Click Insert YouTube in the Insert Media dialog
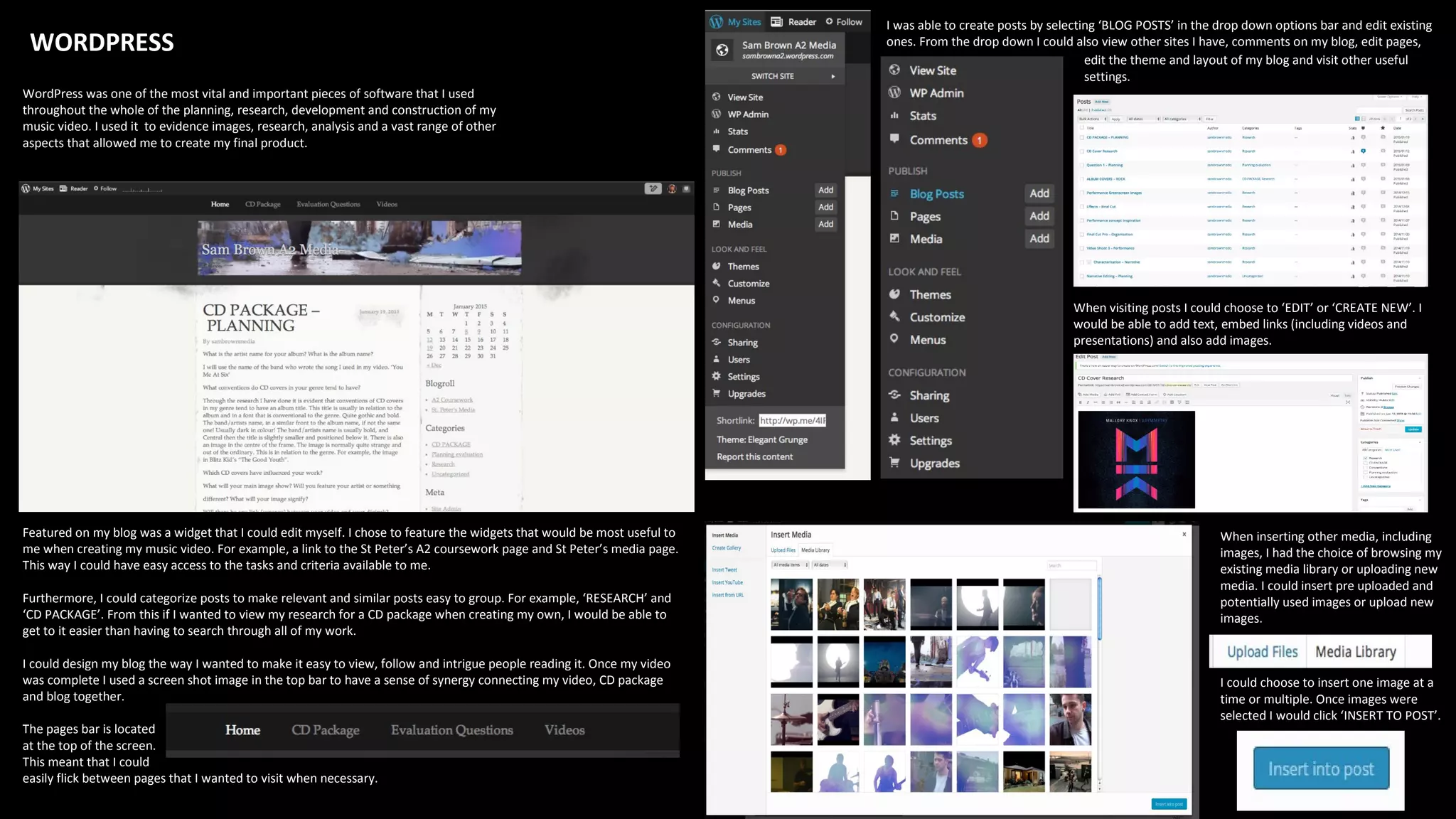The image size is (1456, 819). click(x=727, y=582)
